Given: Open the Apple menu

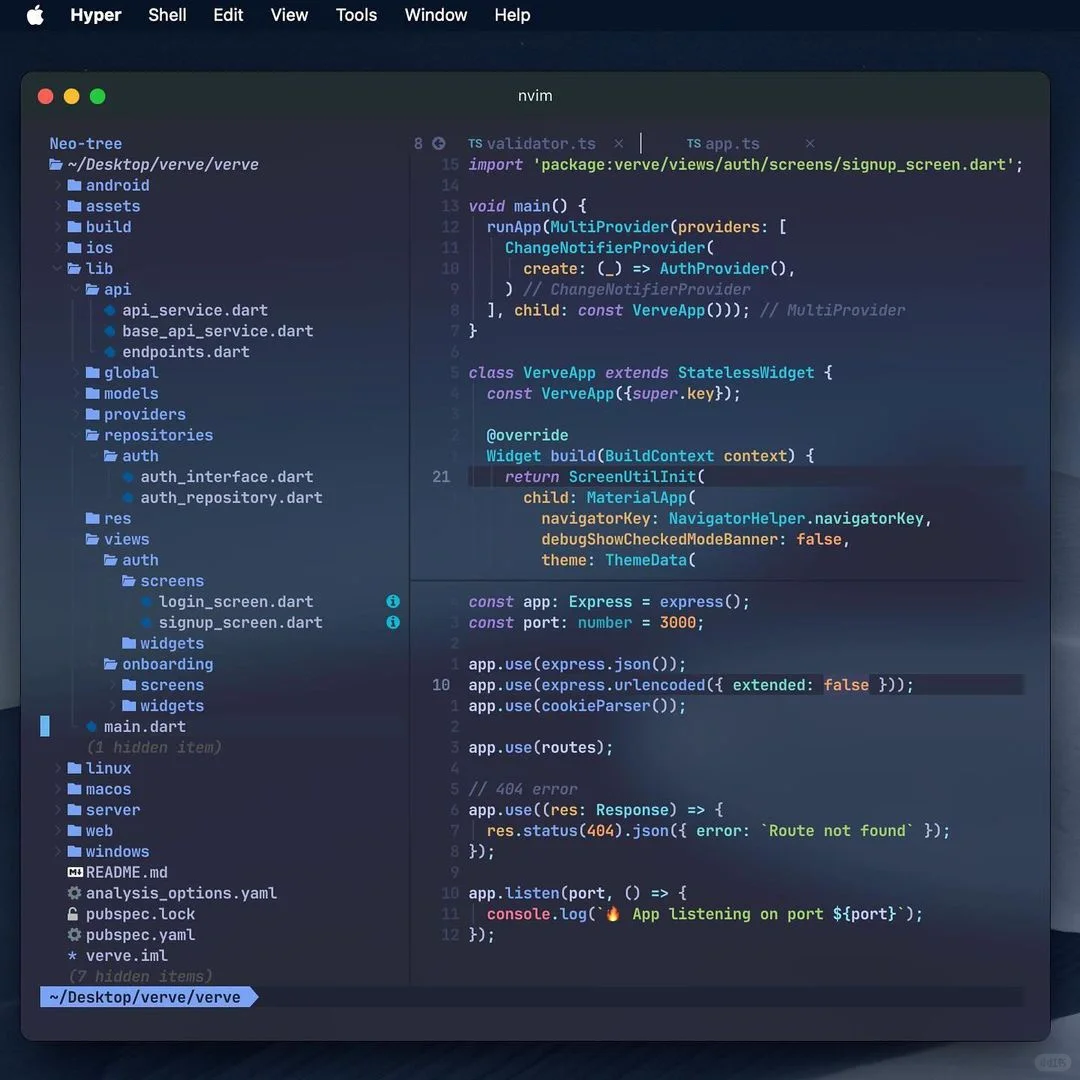Looking at the screenshot, I should [x=35, y=15].
